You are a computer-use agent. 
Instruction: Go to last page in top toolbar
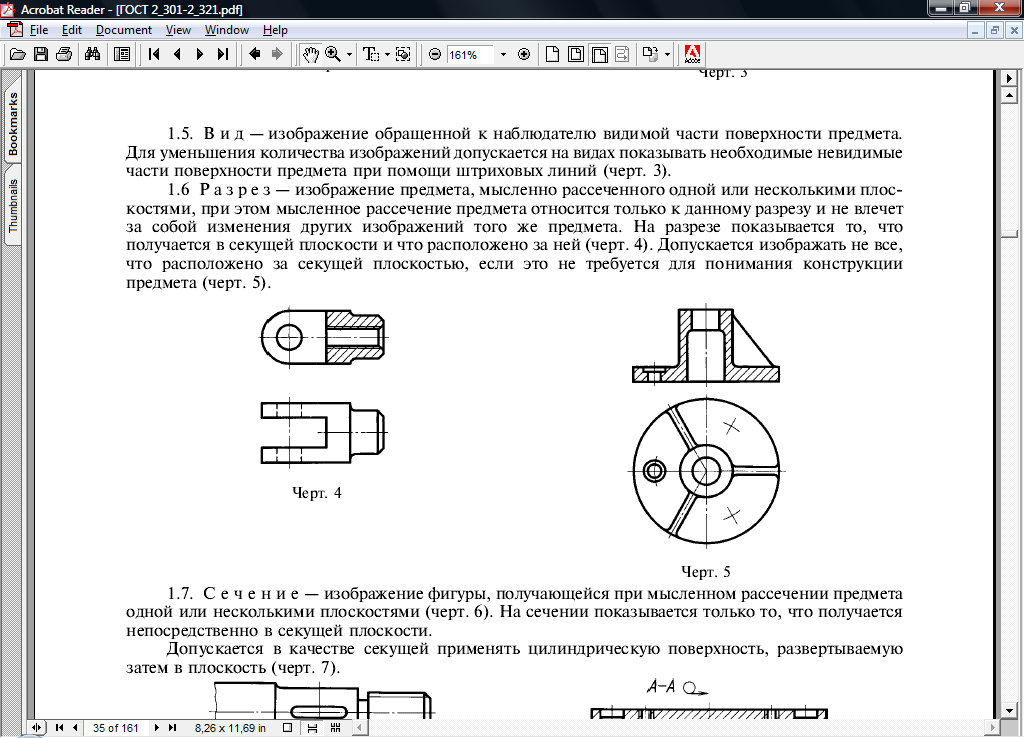[x=223, y=55]
